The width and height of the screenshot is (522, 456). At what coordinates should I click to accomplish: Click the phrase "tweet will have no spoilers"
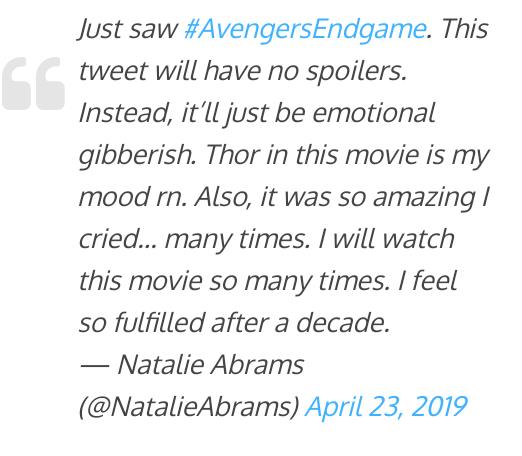click(x=241, y=71)
